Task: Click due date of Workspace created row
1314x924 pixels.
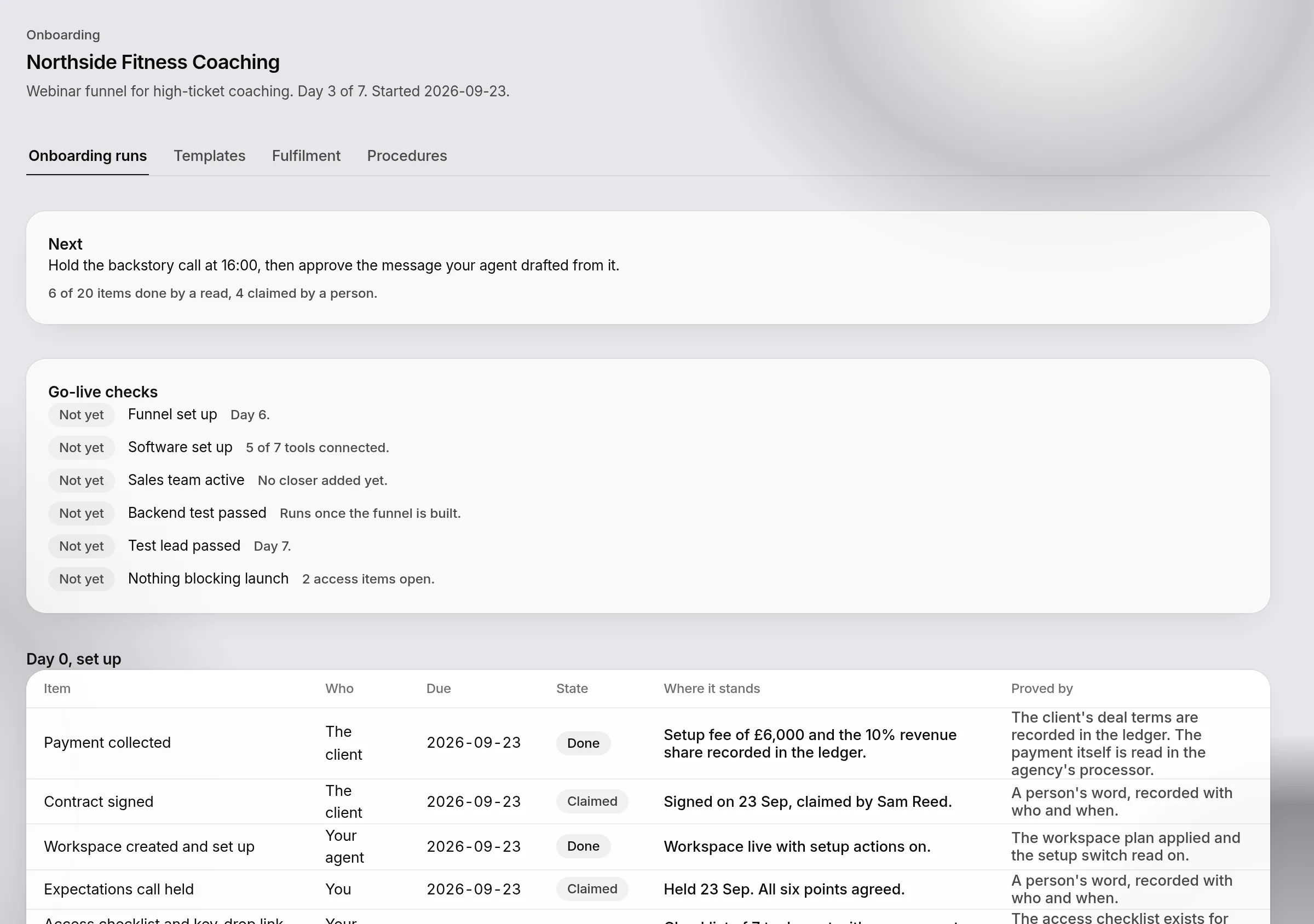Action: [x=474, y=847]
